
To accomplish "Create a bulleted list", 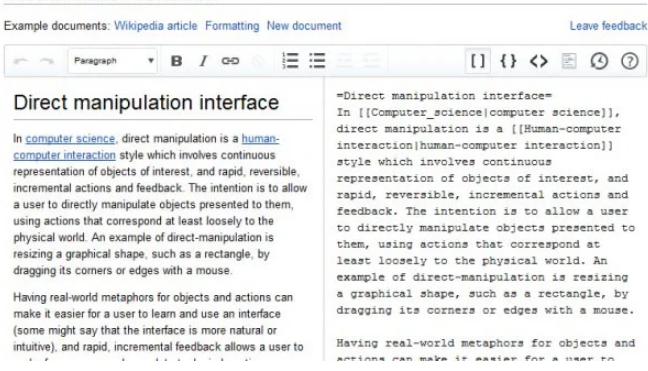I will 317,61.
